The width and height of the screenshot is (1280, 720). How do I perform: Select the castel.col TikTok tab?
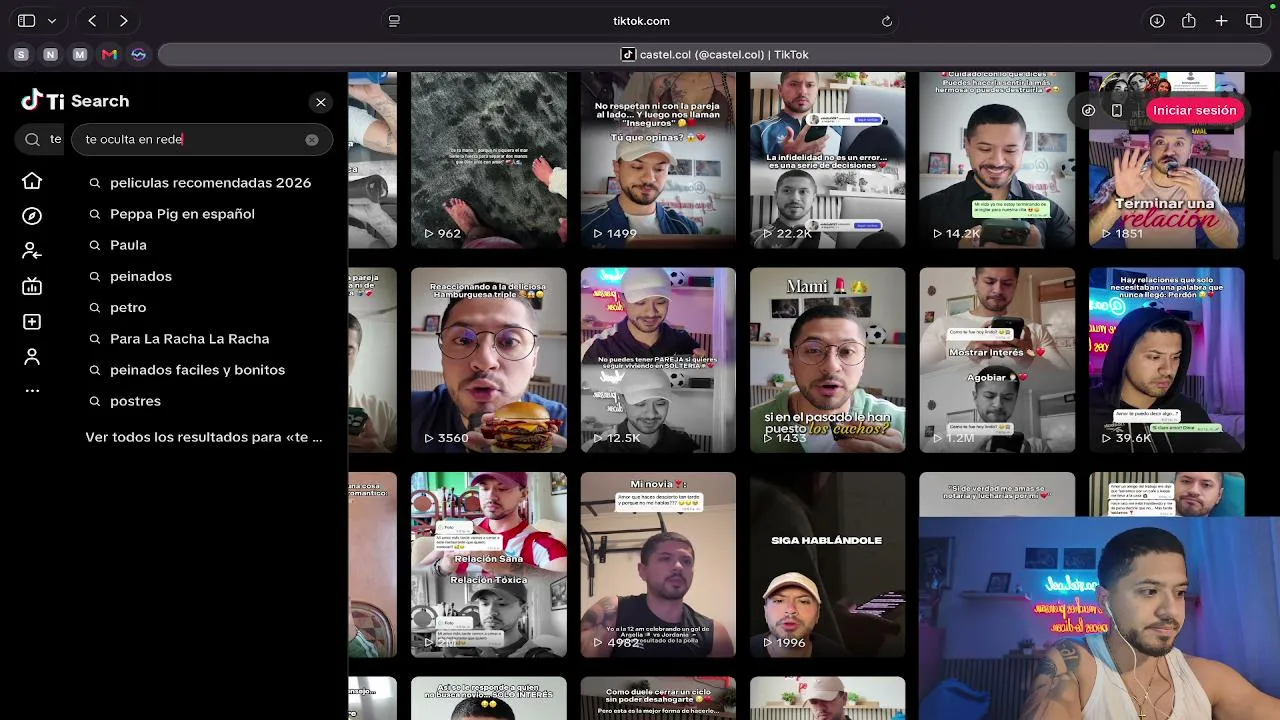pyautogui.click(x=714, y=55)
